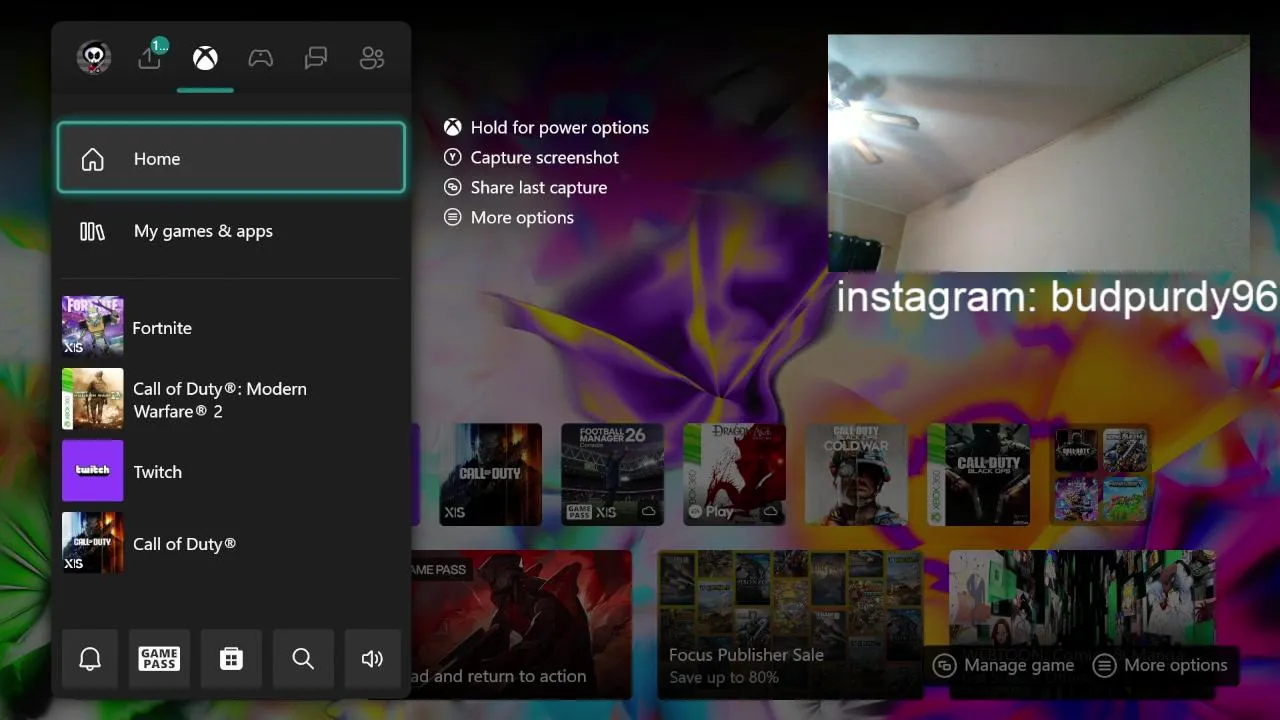Open Search magnifier icon
The width and height of the screenshot is (1280, 720).
click(x=303, y=658)
